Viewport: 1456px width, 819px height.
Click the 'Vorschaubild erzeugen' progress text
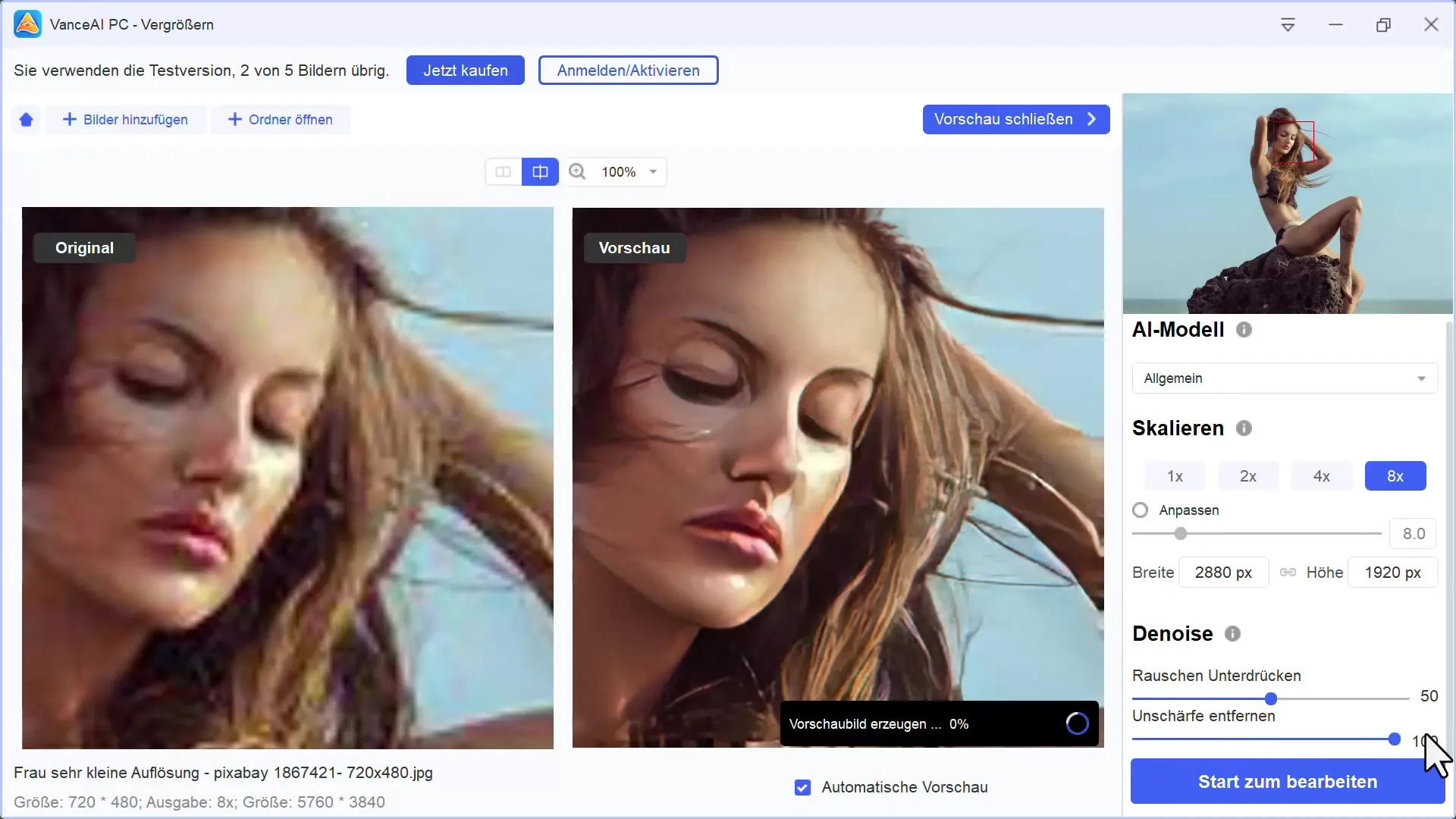879,724
